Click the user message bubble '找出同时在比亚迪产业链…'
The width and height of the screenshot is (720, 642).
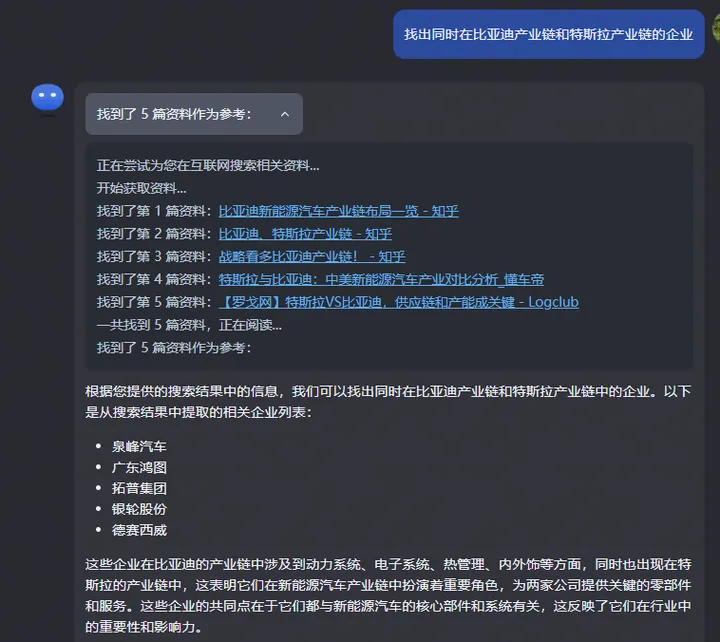click(549, 34)
